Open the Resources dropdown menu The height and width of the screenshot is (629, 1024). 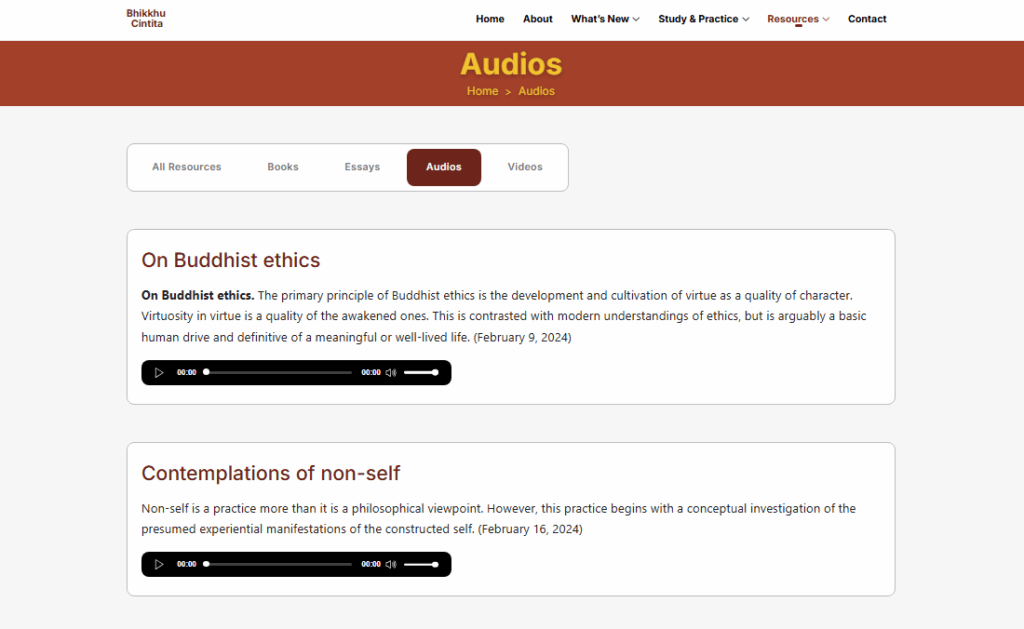[798, 19]
